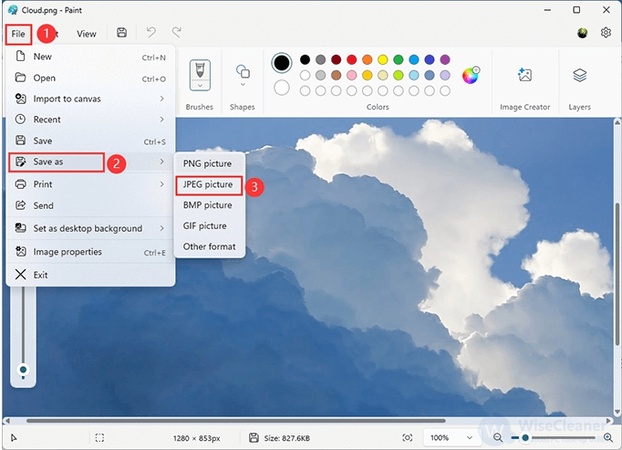622x450 pixels.
Task: Open the Layers panel
Action: (x=580, y=75)
